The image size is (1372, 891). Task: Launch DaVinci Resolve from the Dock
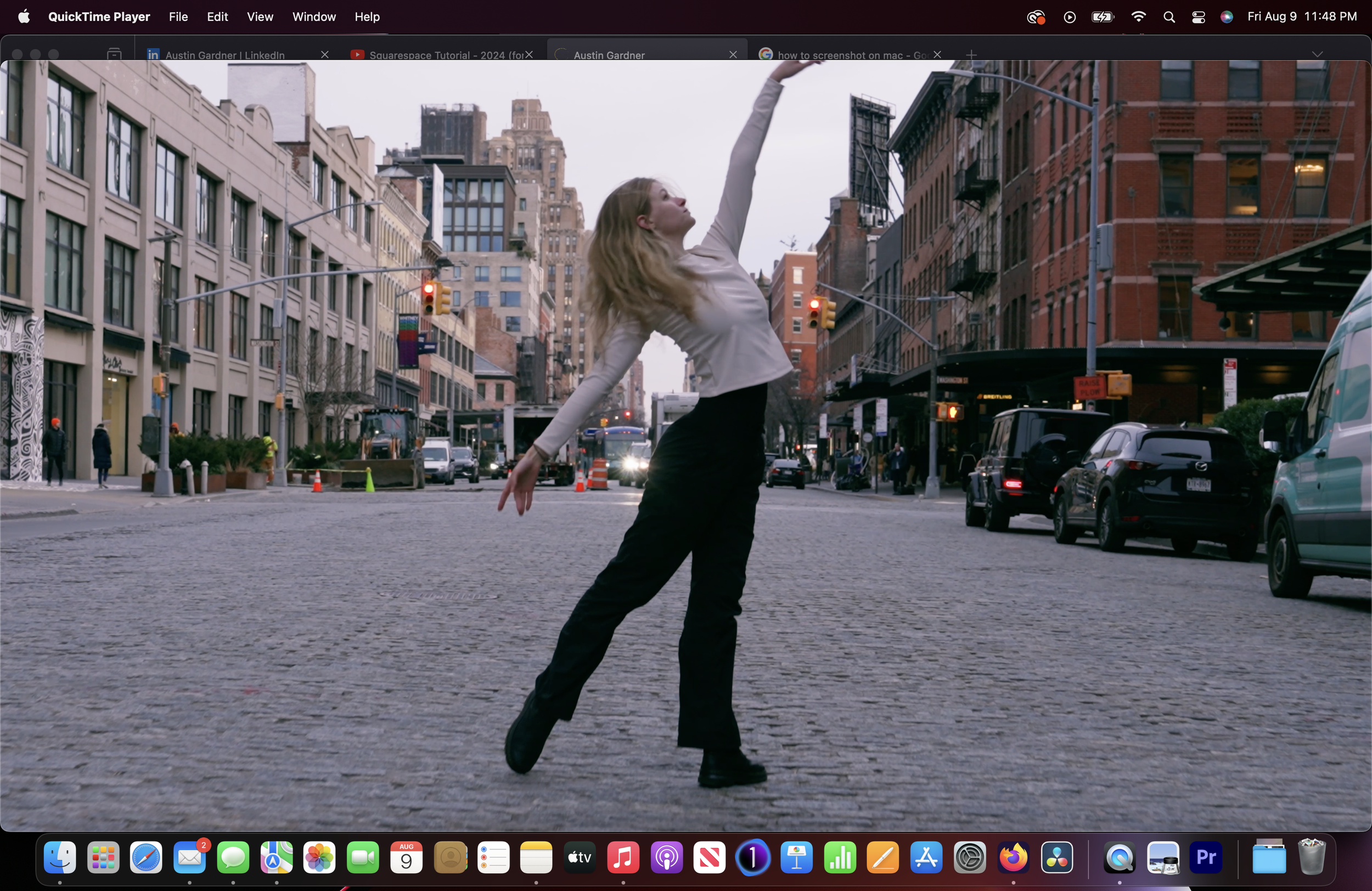pyautogui.click(x=1056, y=858)
